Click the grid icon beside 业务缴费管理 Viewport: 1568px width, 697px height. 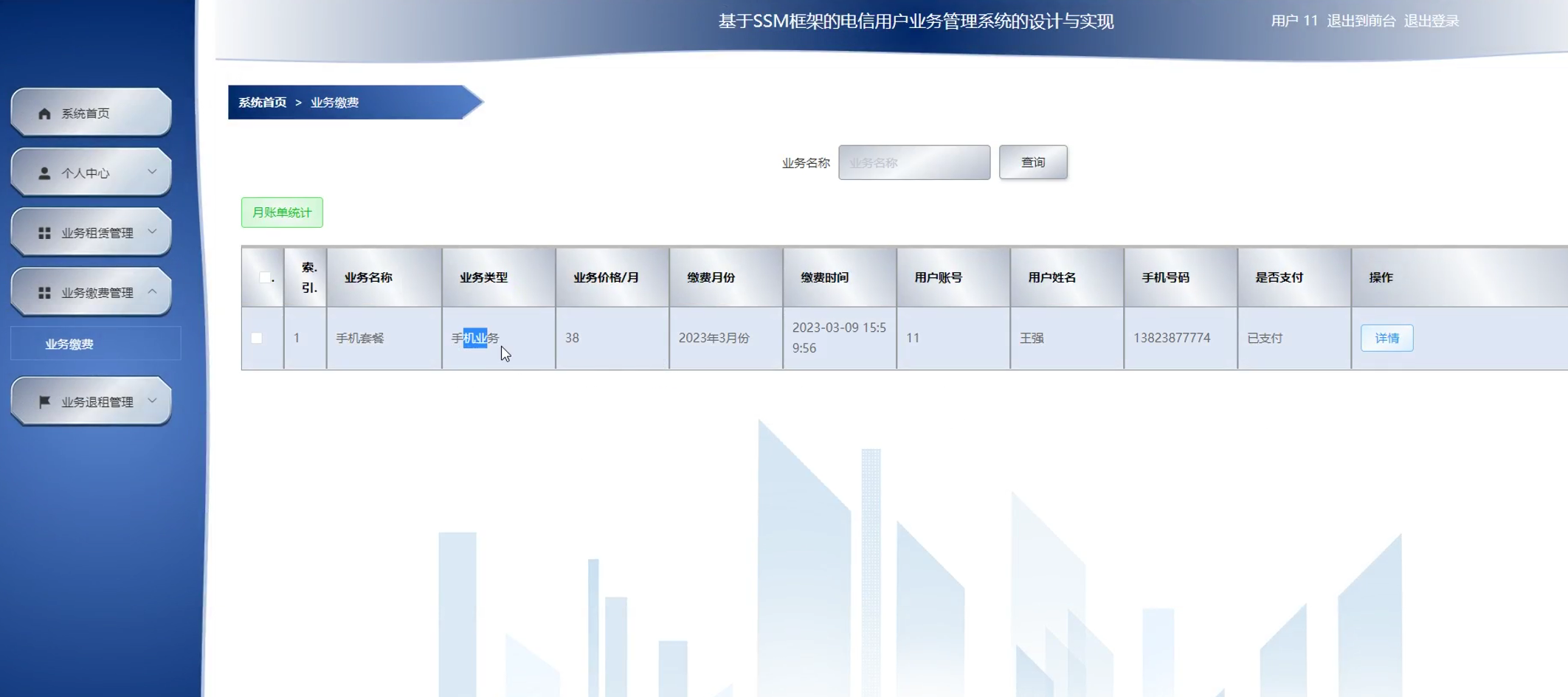coord(44,293)
